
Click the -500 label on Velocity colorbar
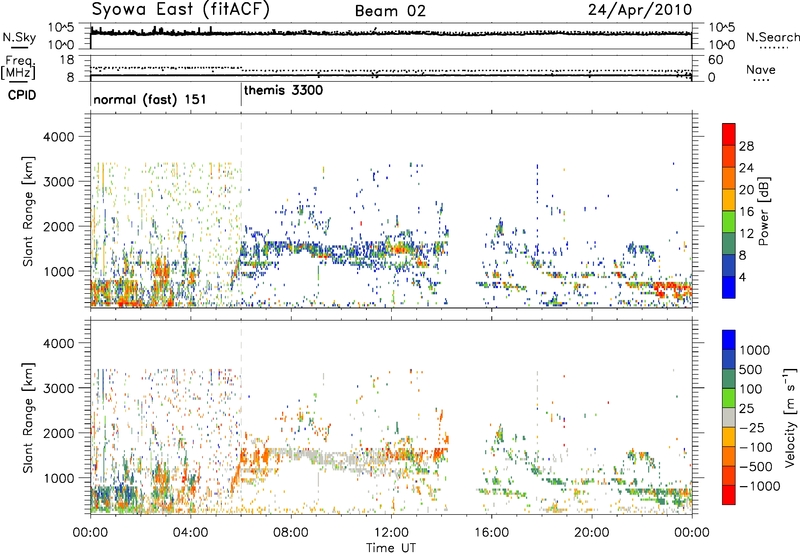[x=755, y=466]
